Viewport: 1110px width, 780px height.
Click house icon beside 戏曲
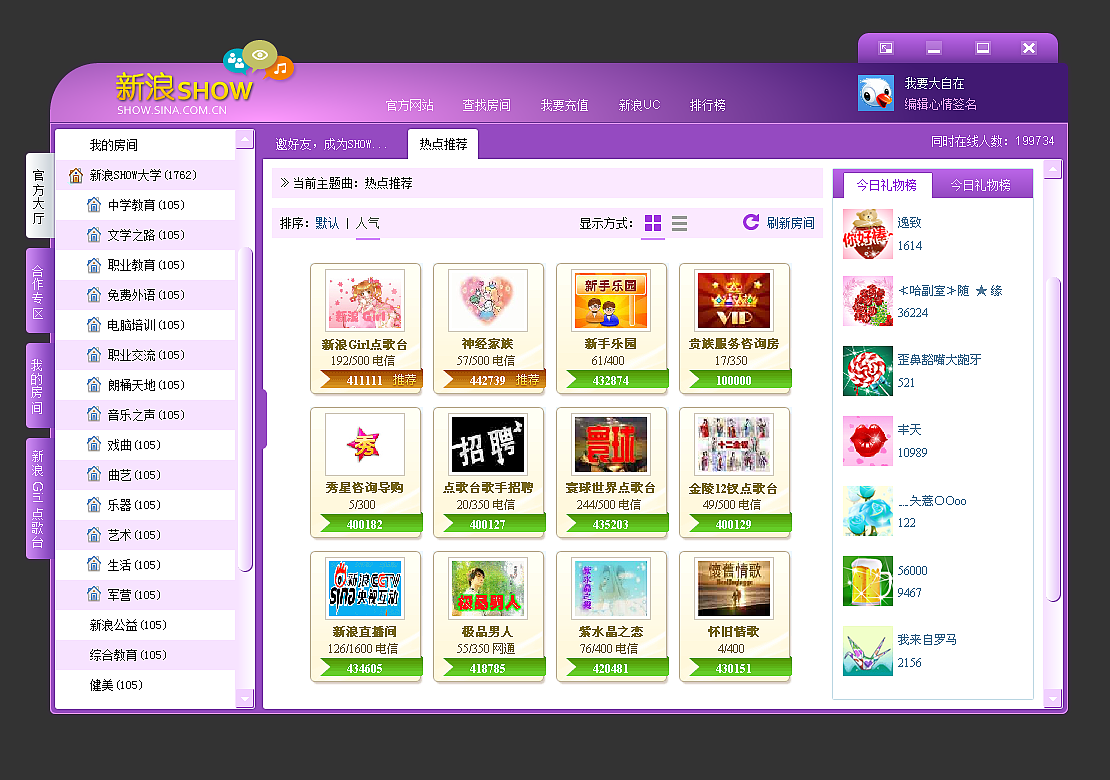point(93,445)
